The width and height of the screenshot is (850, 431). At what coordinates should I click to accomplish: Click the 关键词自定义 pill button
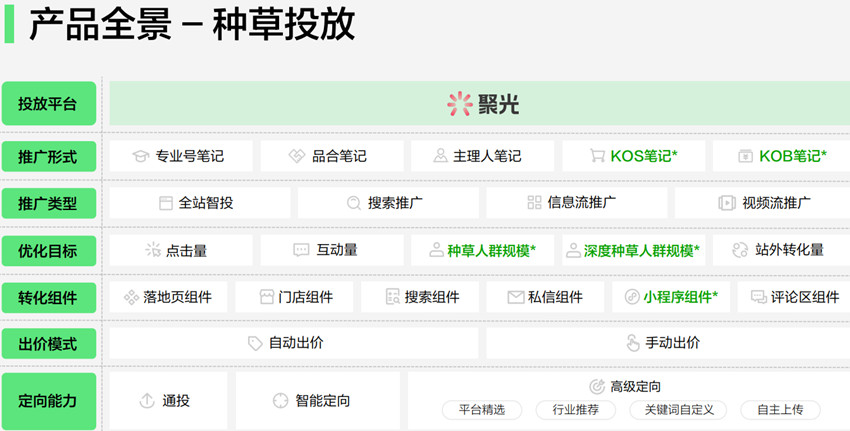[x=679, y=410]
